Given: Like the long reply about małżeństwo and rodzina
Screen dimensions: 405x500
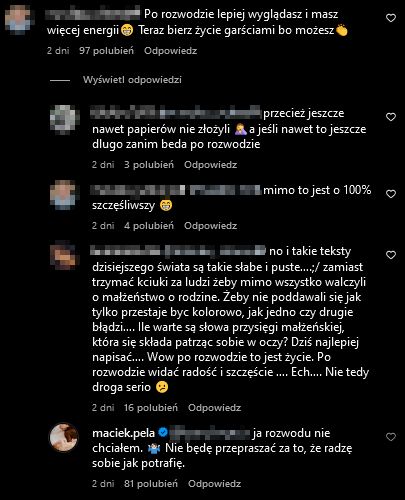Looking at the screenshot, I should click(391, 255).
